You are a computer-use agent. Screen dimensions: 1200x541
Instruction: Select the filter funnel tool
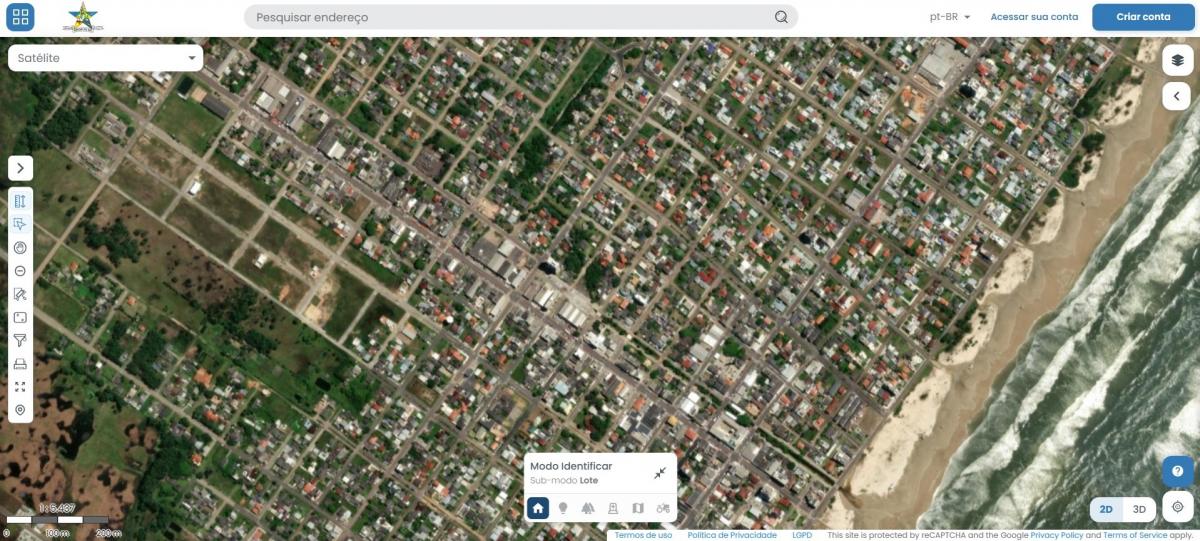click(x=20, y=341)
